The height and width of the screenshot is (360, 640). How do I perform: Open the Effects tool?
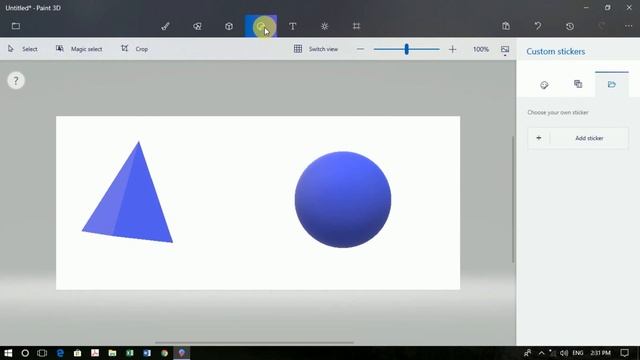point(324,26)
